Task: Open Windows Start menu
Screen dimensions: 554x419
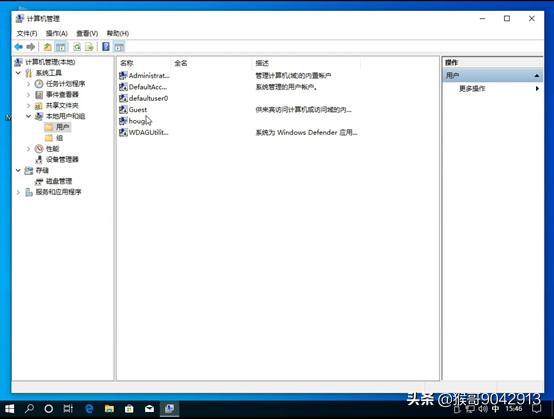Action: (x=10, y=409)
